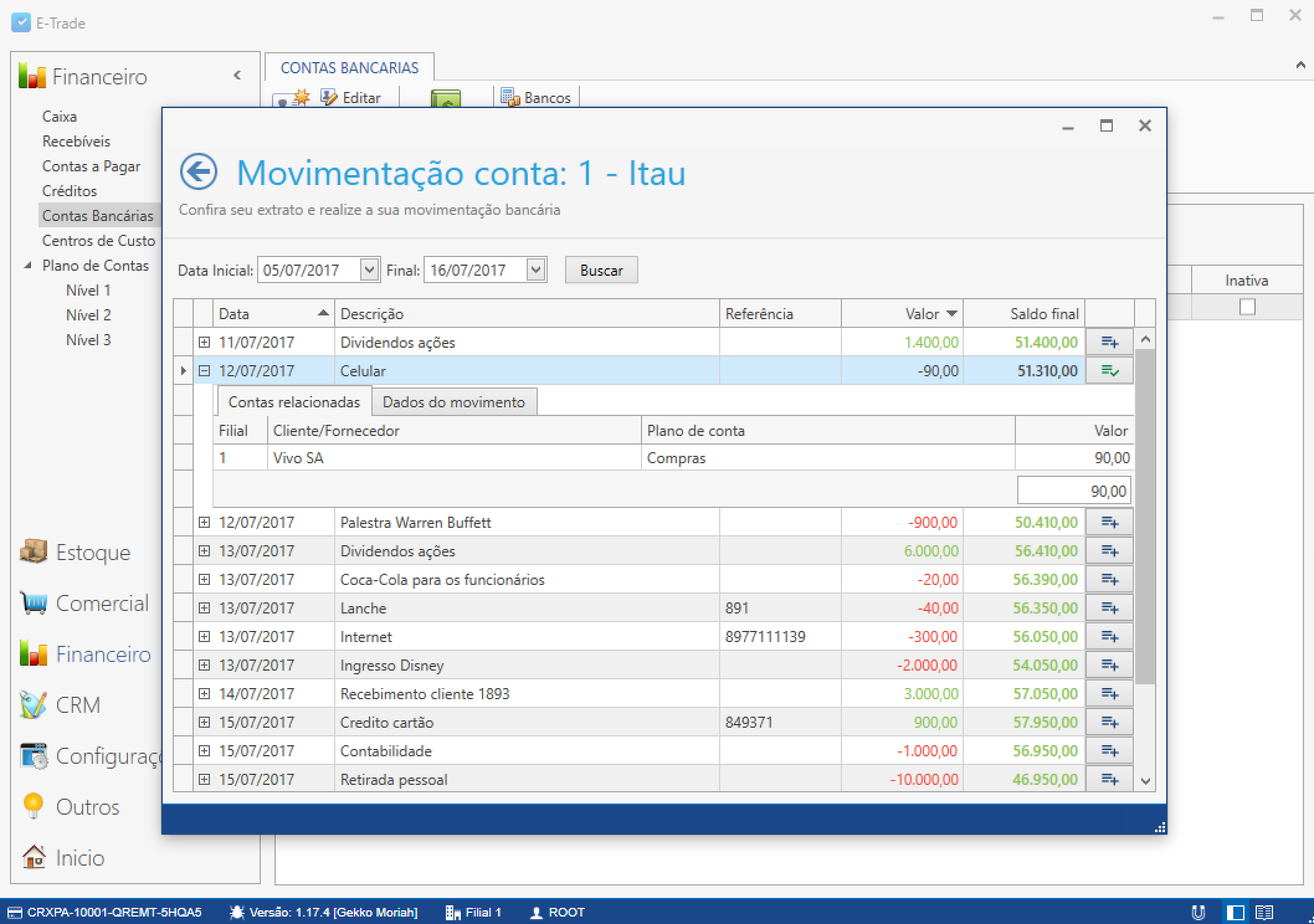Click the blue back arrow icon
This screenshot has width=1314, height=924.
pyautogui.click(x=198, y=171)
